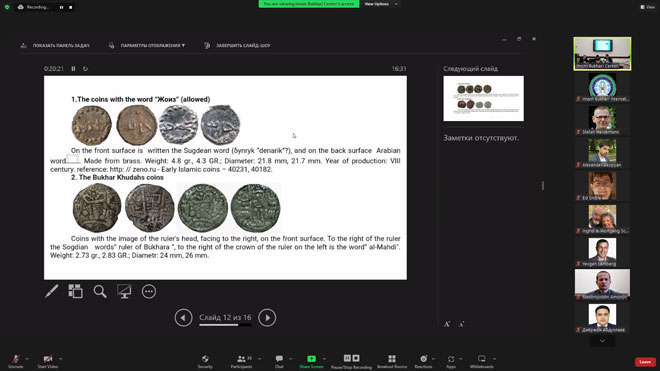The height and width of the screenshot is (371, 660).
Task: Select the pen and laser pointer tool
Action: click(51, 291)
